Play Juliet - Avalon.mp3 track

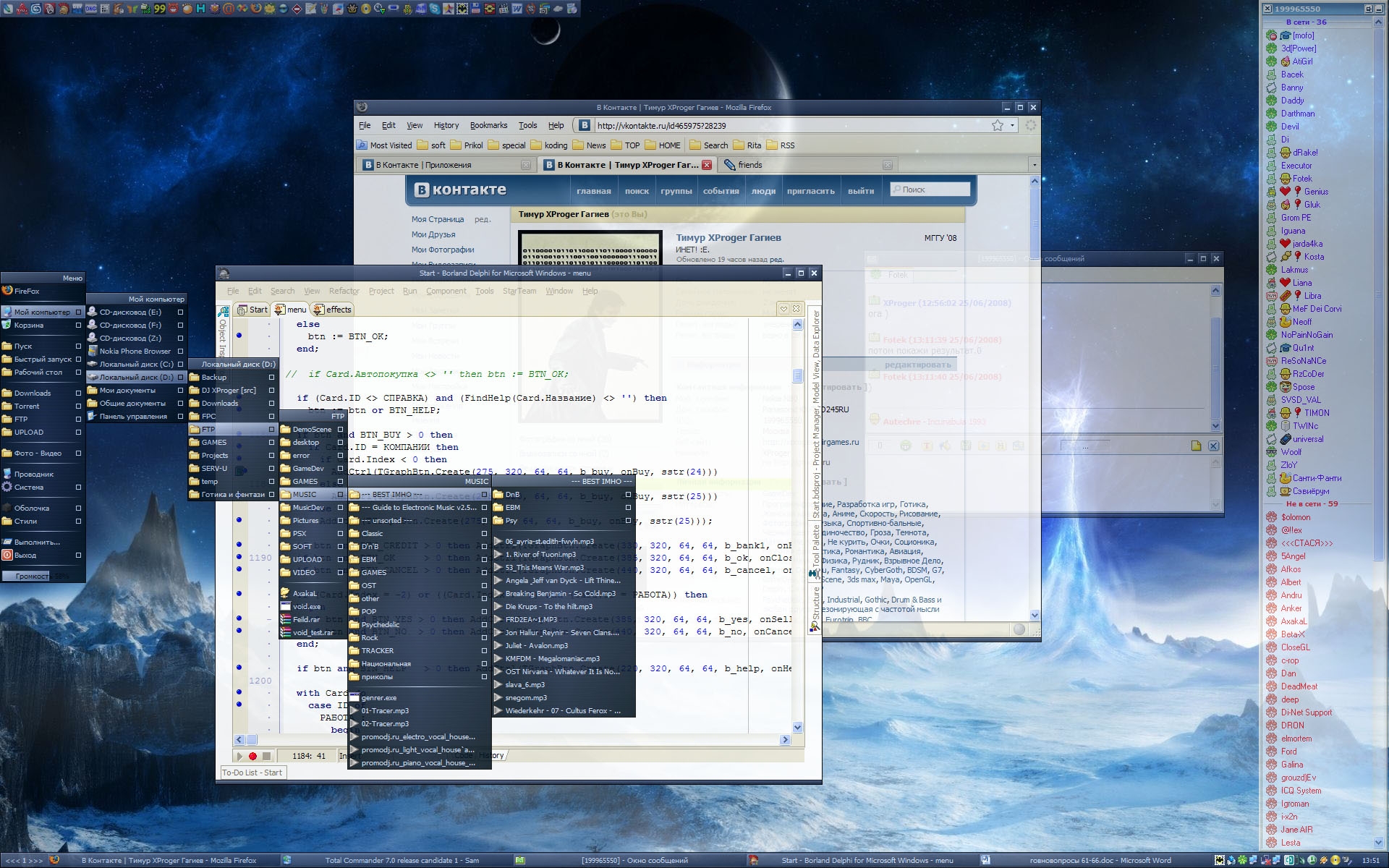[563, 646]
